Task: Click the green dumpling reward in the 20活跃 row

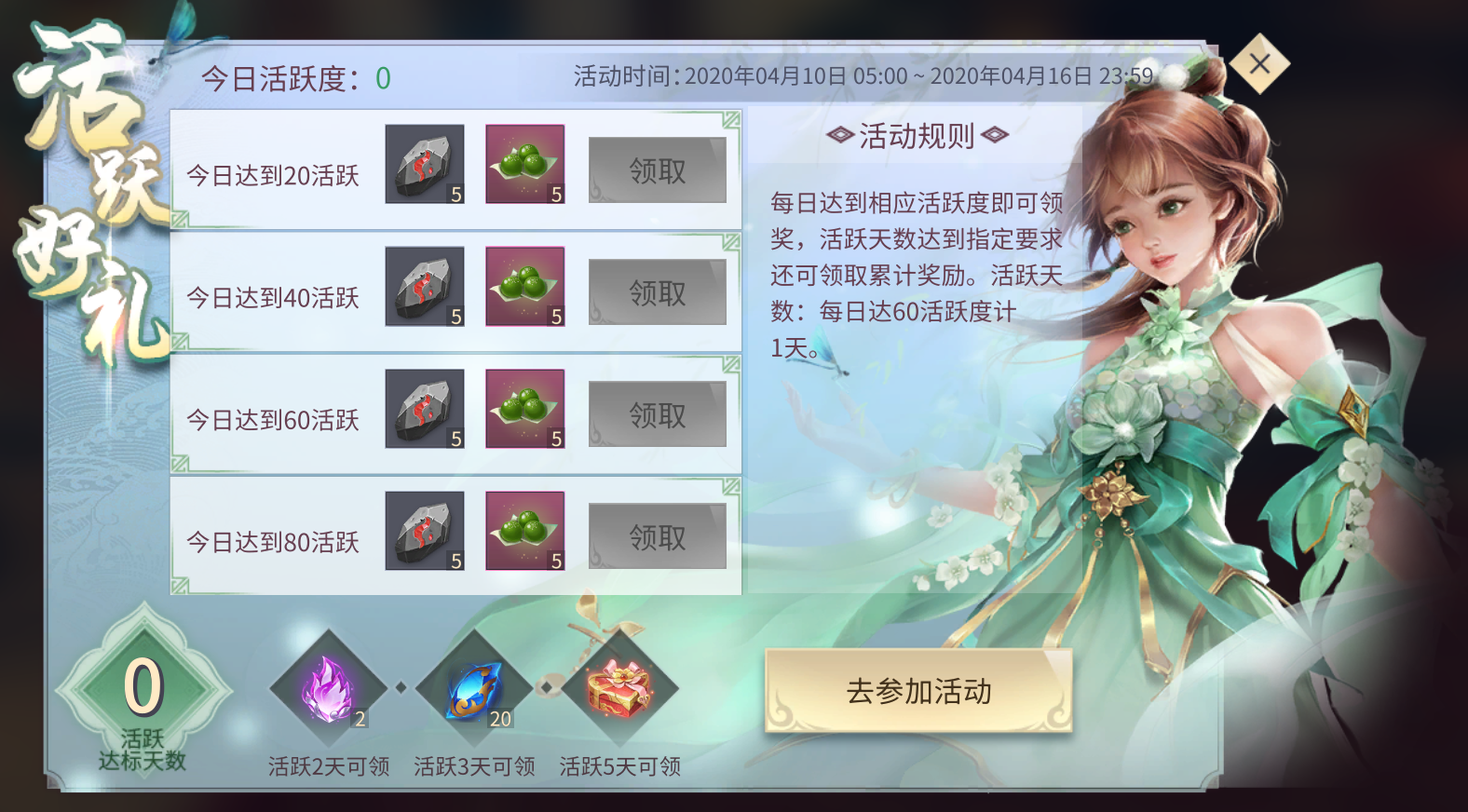Action: [x=525, y=164]
